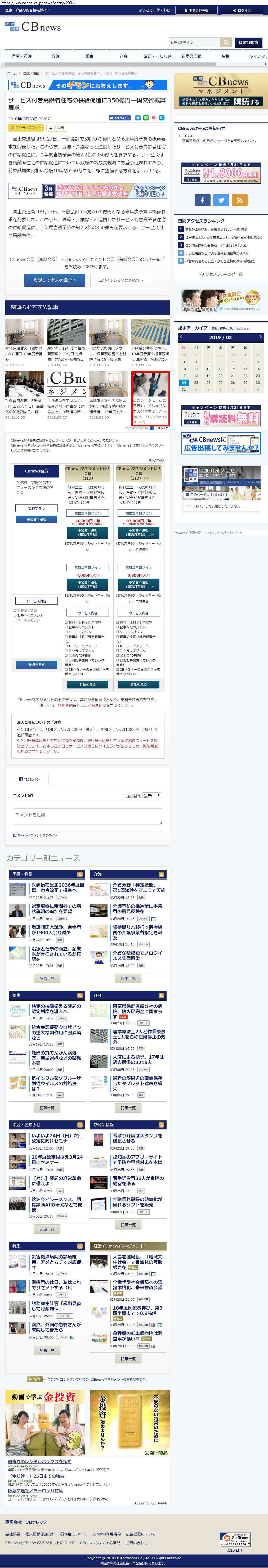Click 詳細を見る under the CBnews会員 plan

(36, 665)
